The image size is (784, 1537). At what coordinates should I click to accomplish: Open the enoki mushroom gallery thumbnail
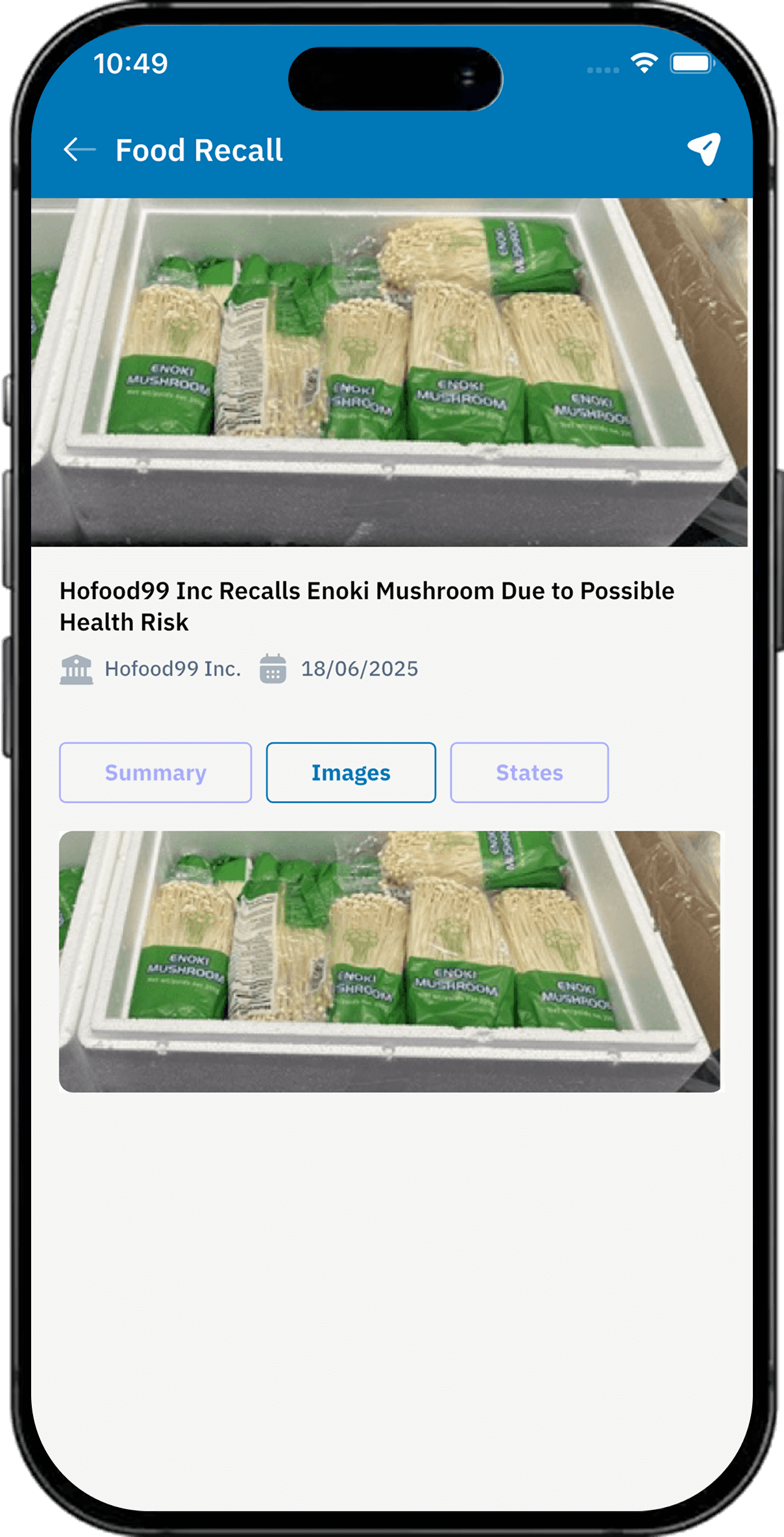pos(389,961)
